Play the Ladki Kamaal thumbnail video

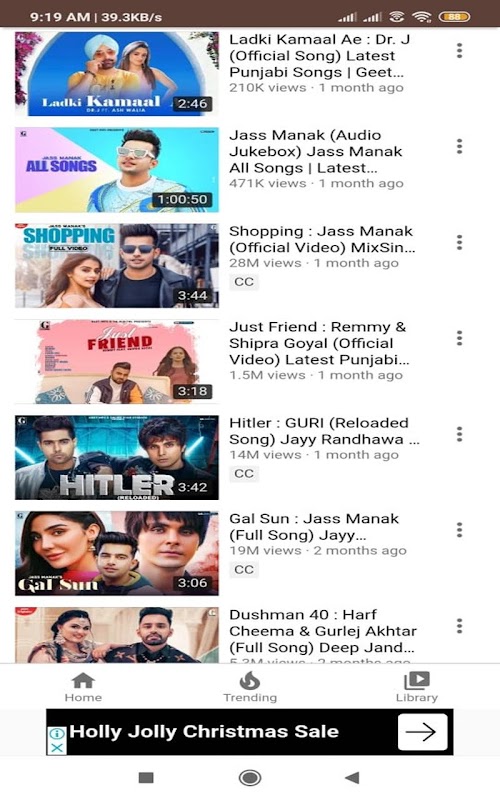117,74
